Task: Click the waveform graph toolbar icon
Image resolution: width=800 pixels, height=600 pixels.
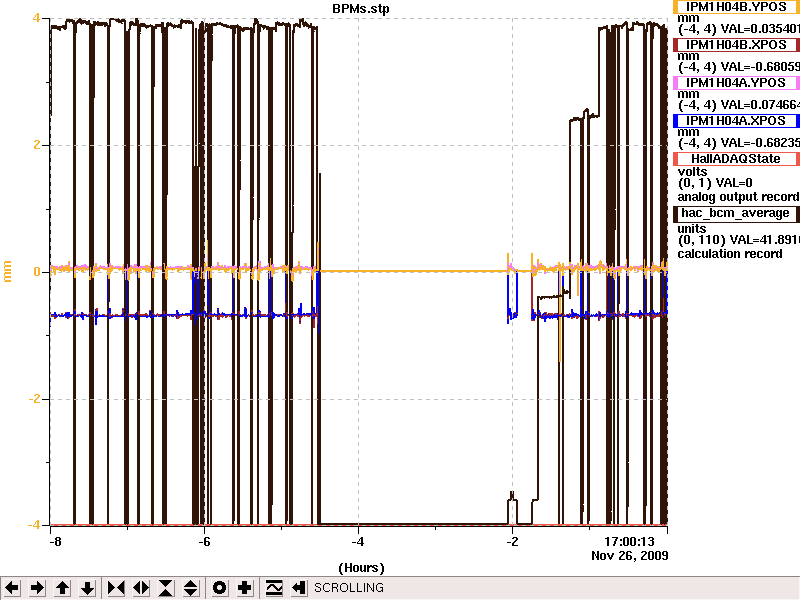Action: 274,588
